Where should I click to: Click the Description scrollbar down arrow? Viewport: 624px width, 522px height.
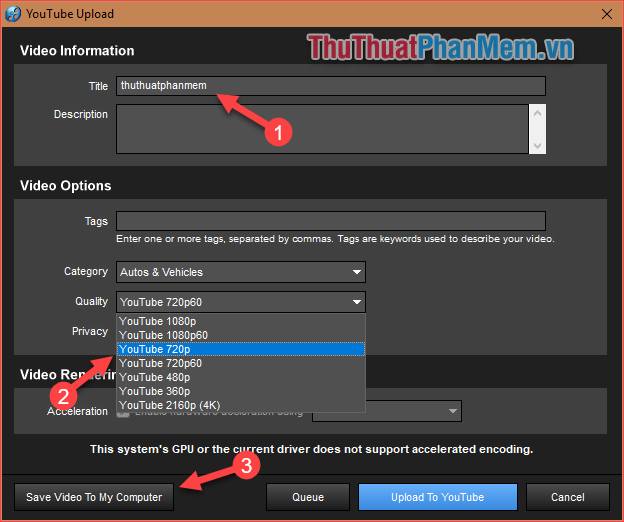click(537, 146)
